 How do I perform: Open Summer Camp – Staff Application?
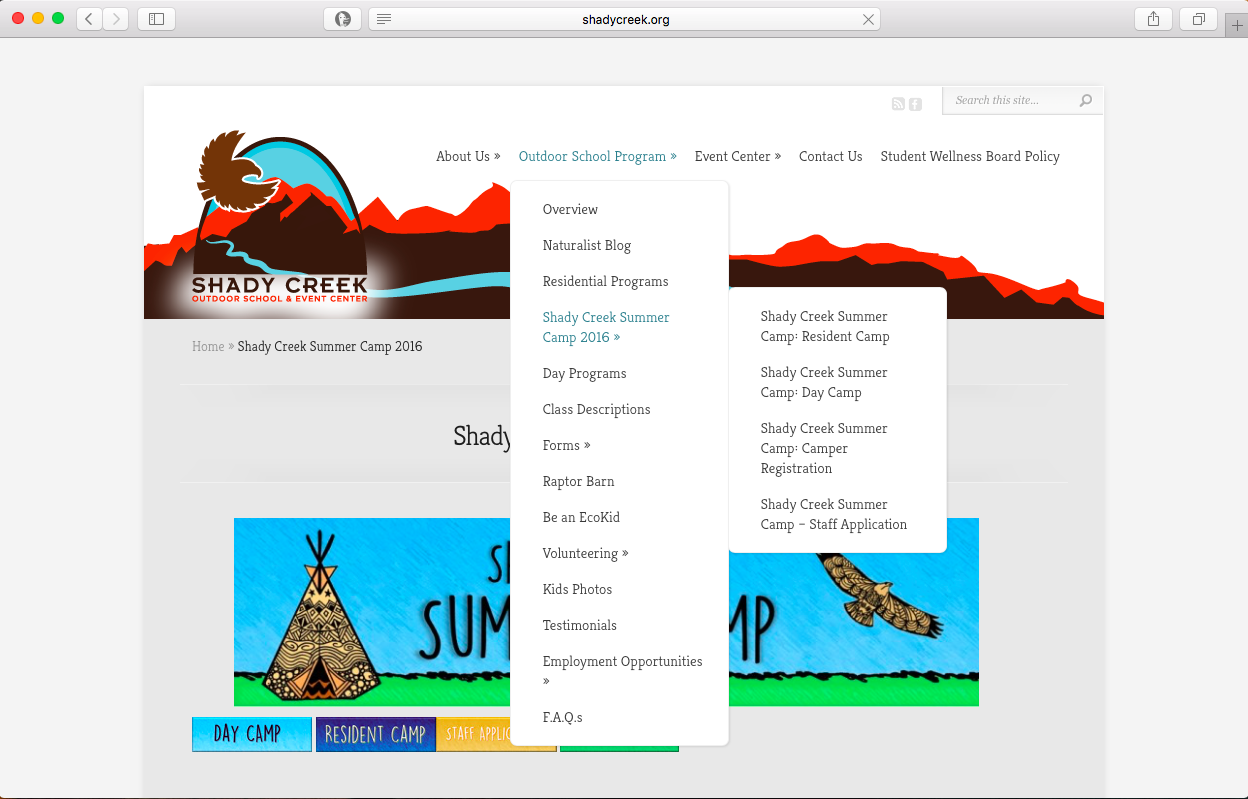pos(834,514)
